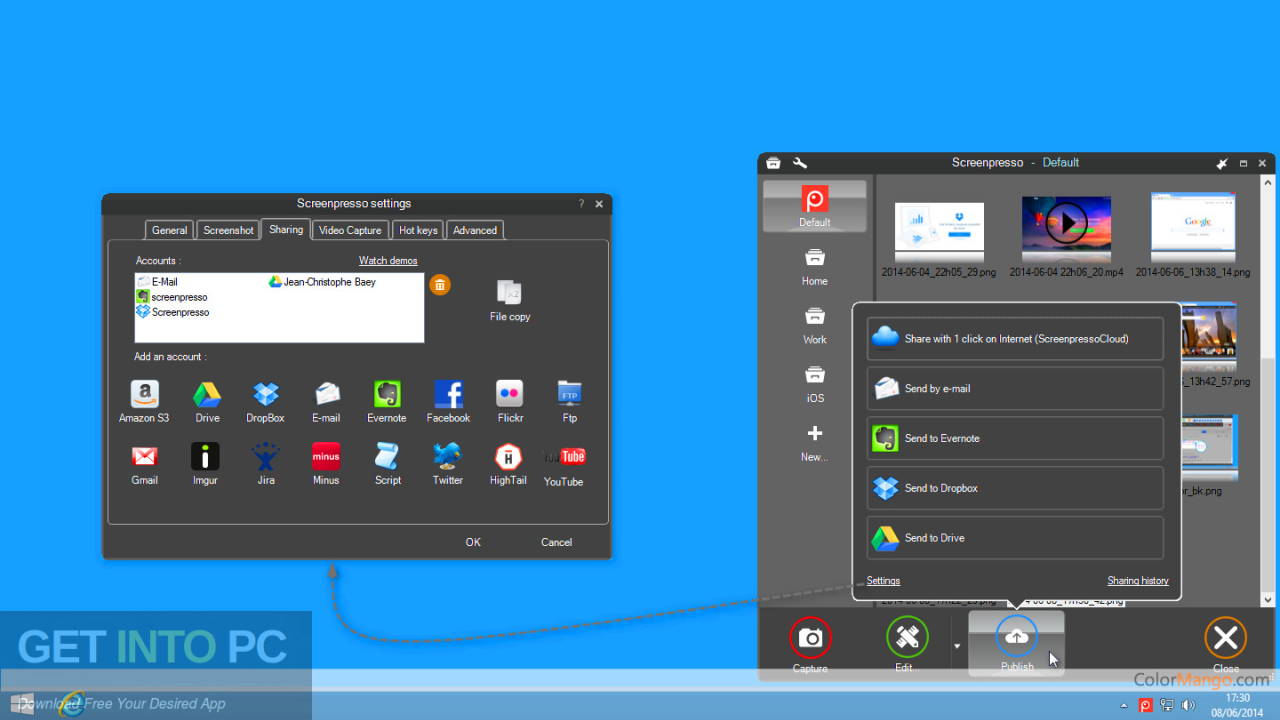The width and height of the screenshot is (1280, 720).
Task: Click the Publish cloud button
Action: (1016, 642)
